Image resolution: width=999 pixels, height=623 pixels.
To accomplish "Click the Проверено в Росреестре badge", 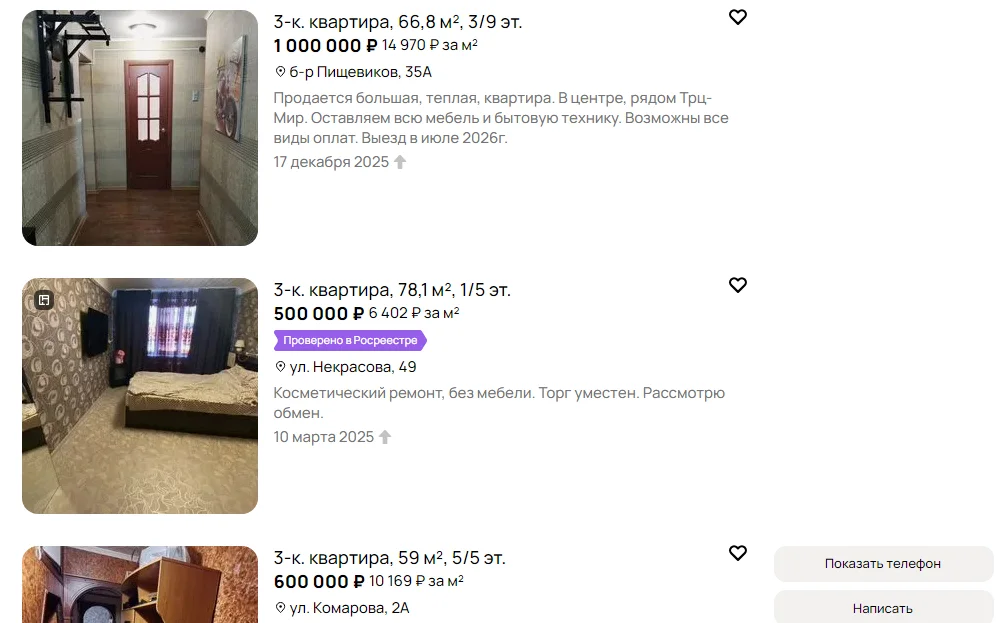I will pyautogui.click(x=350, y=340).
